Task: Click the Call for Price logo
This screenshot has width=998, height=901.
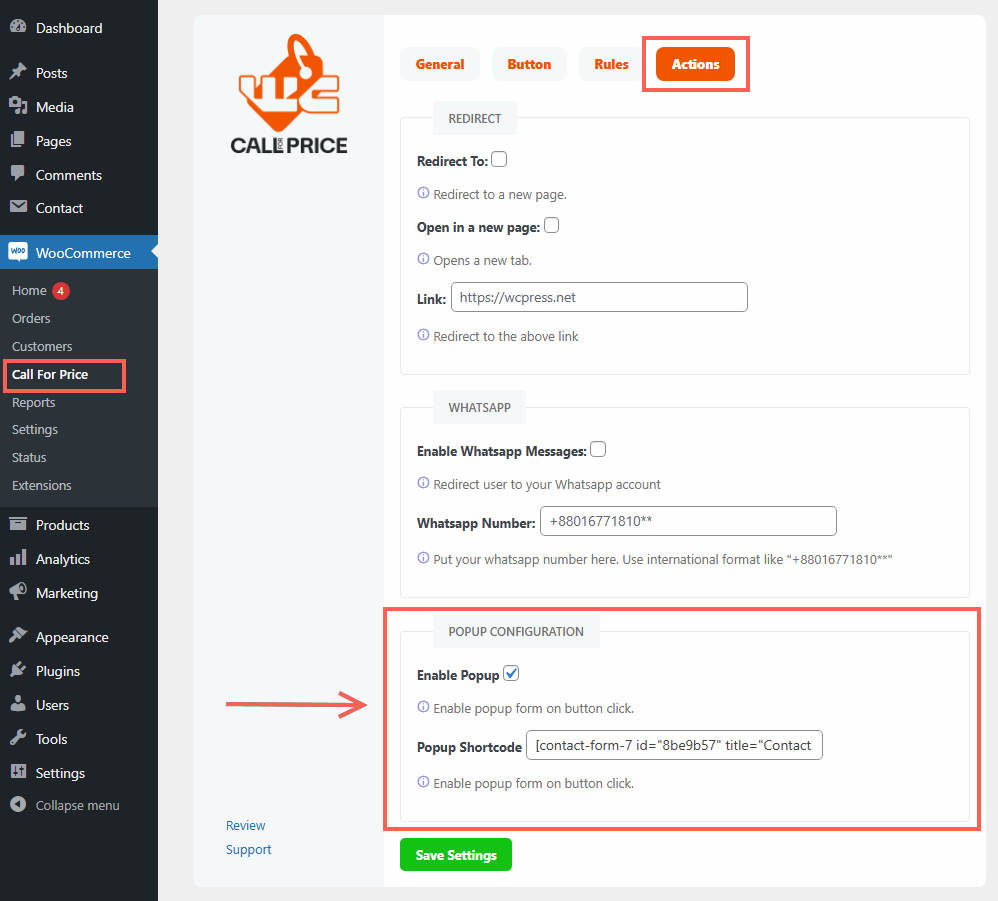Action: (x=289, y=94)
